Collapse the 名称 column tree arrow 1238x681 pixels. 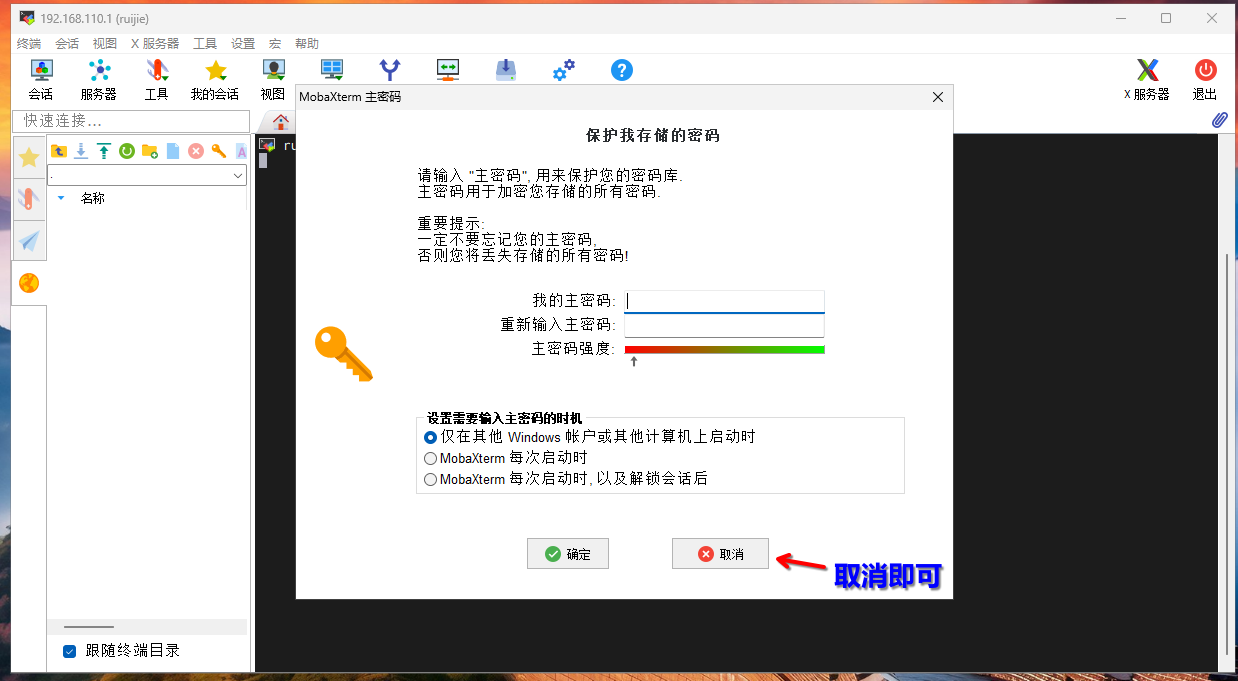(x=61, y=198)
